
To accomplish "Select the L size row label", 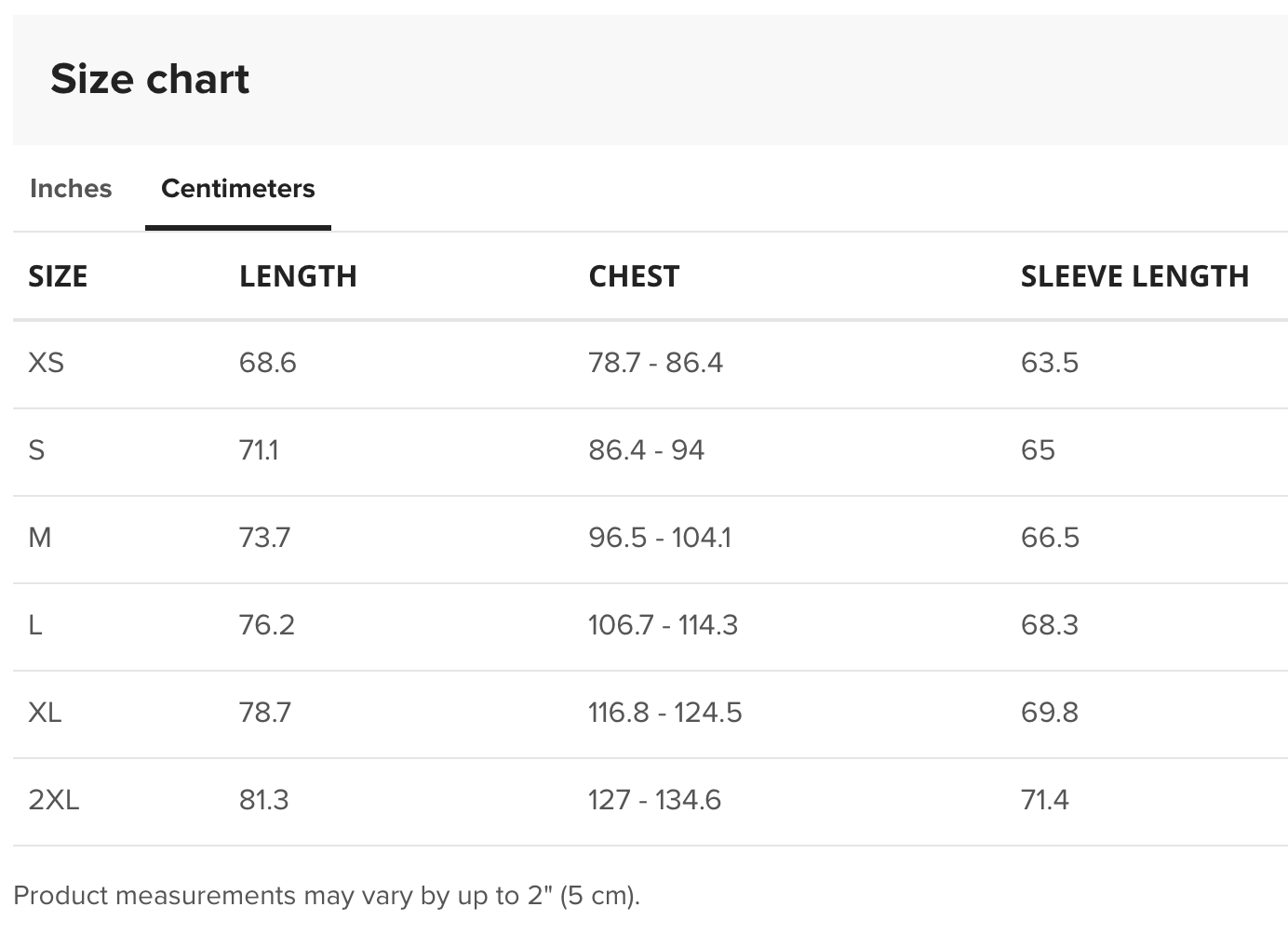I will click(35, 625).
